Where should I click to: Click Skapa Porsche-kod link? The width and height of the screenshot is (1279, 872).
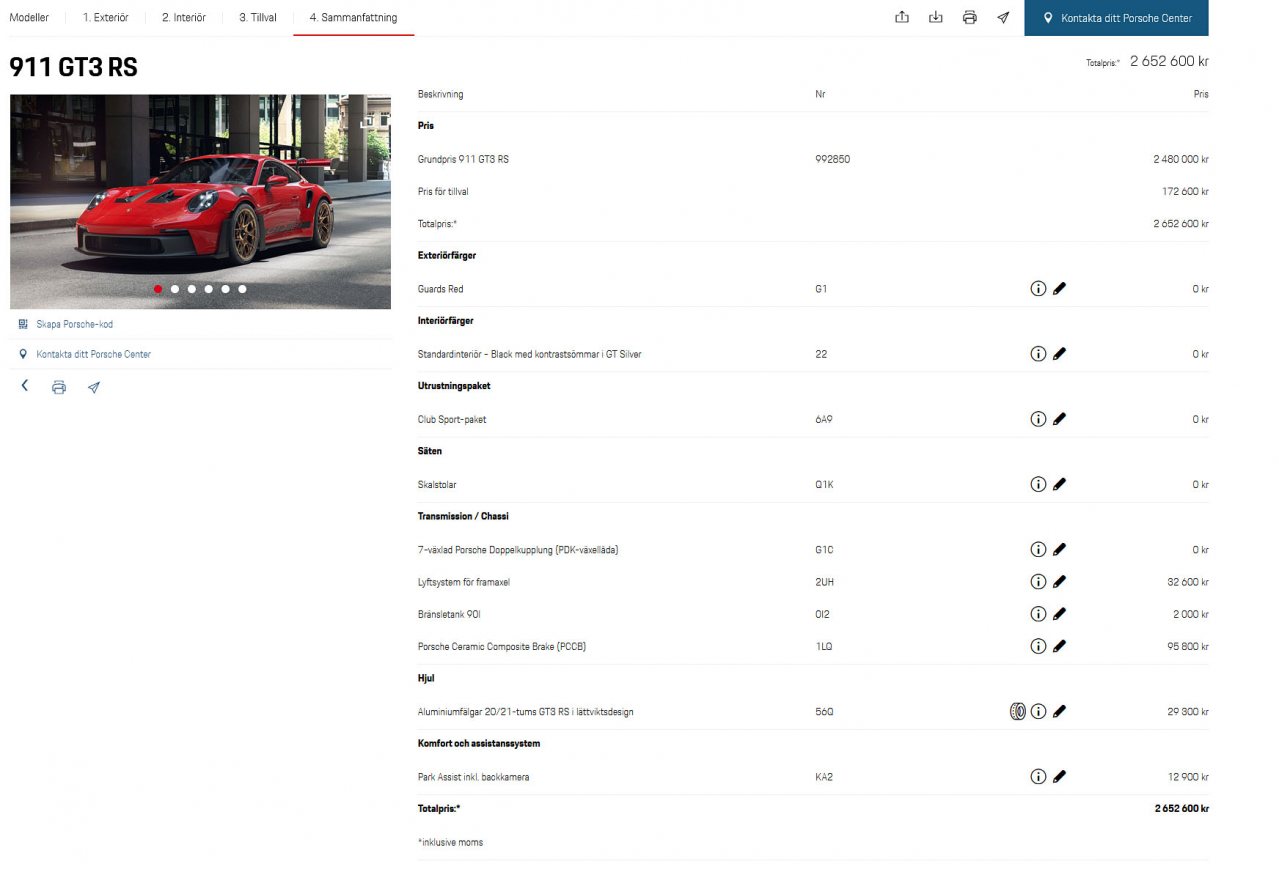[74, 324]
